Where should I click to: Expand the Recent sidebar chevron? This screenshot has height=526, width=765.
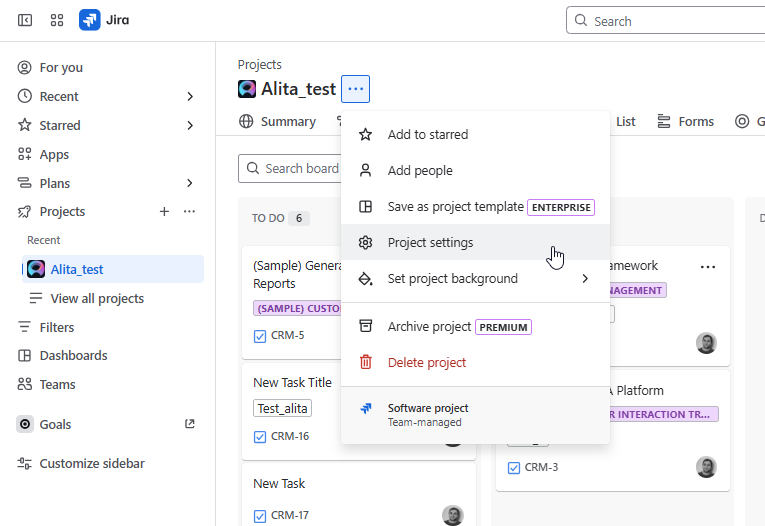pyautogui.click(x=190, y=97)
